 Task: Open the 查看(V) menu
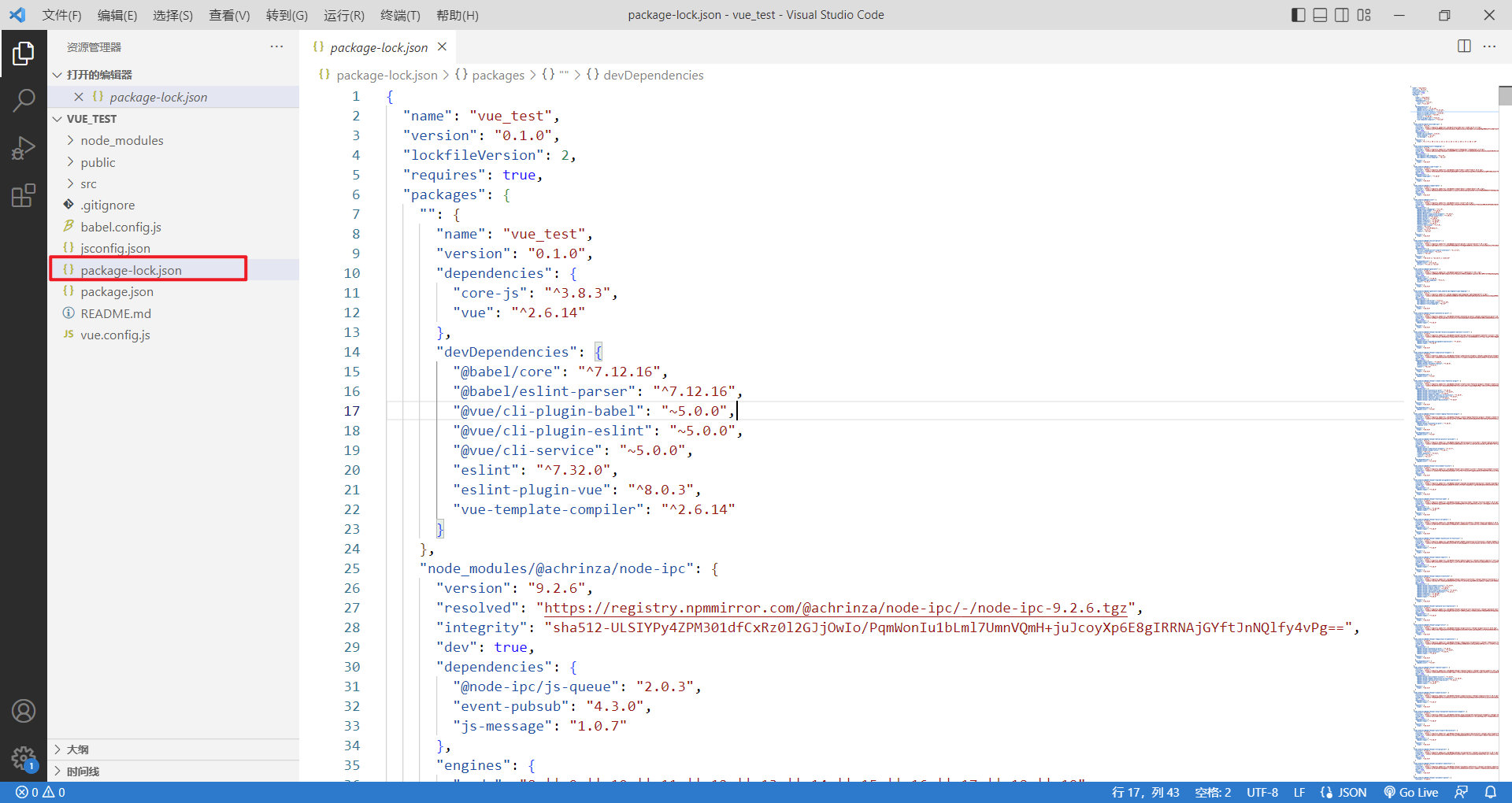click(229, 15)
